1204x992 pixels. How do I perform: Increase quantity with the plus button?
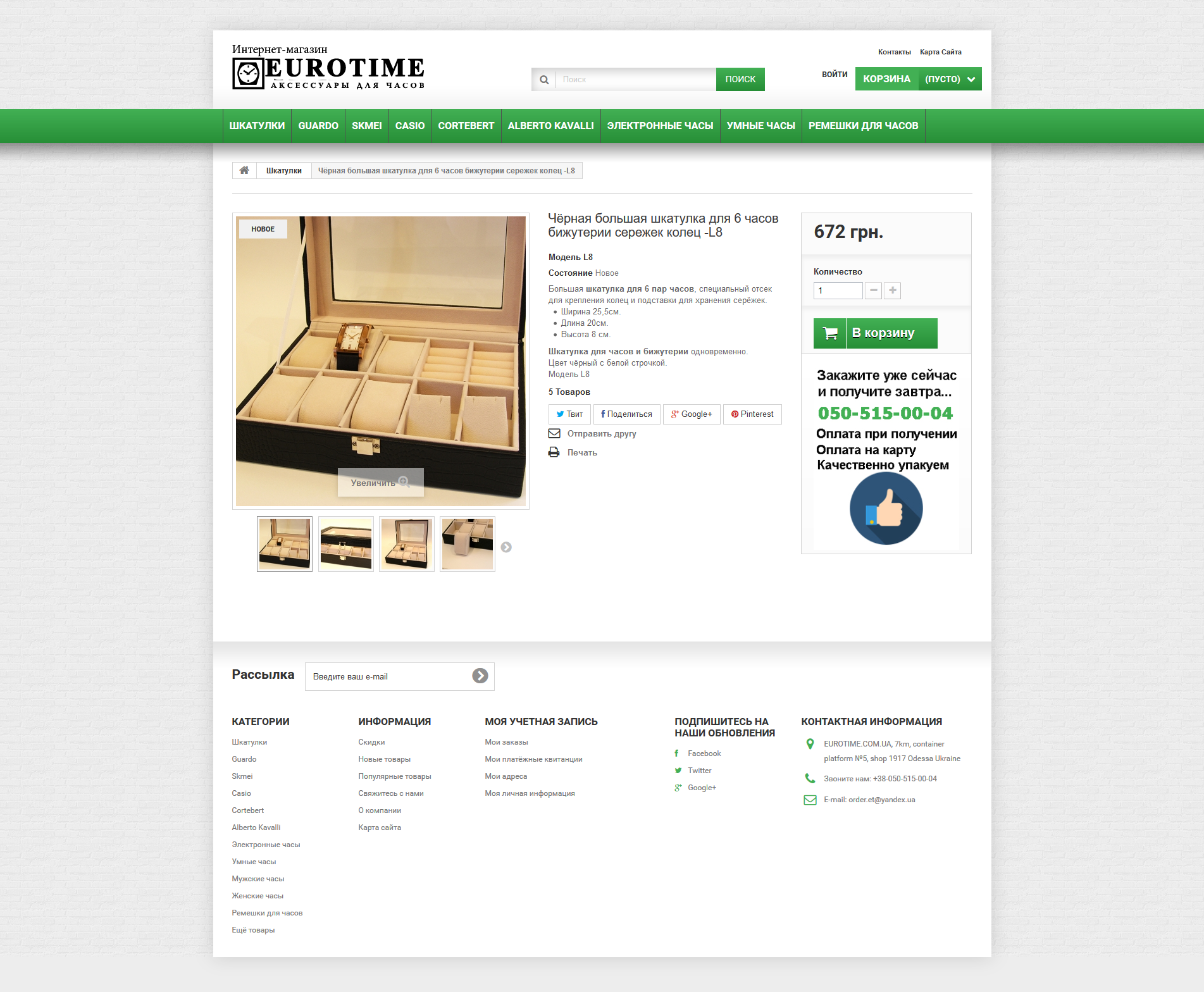pyautogui.click(x=892, y=290)
